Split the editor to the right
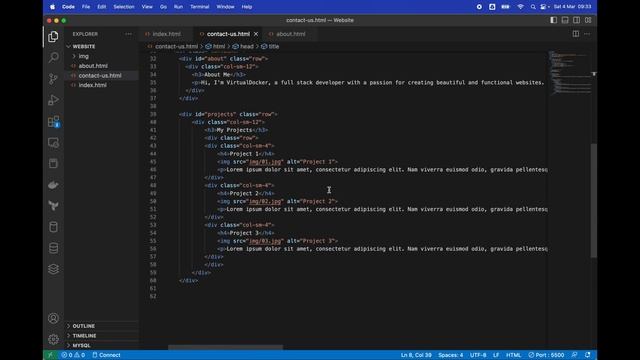This screenshot has width=640, height=360. 576,34
